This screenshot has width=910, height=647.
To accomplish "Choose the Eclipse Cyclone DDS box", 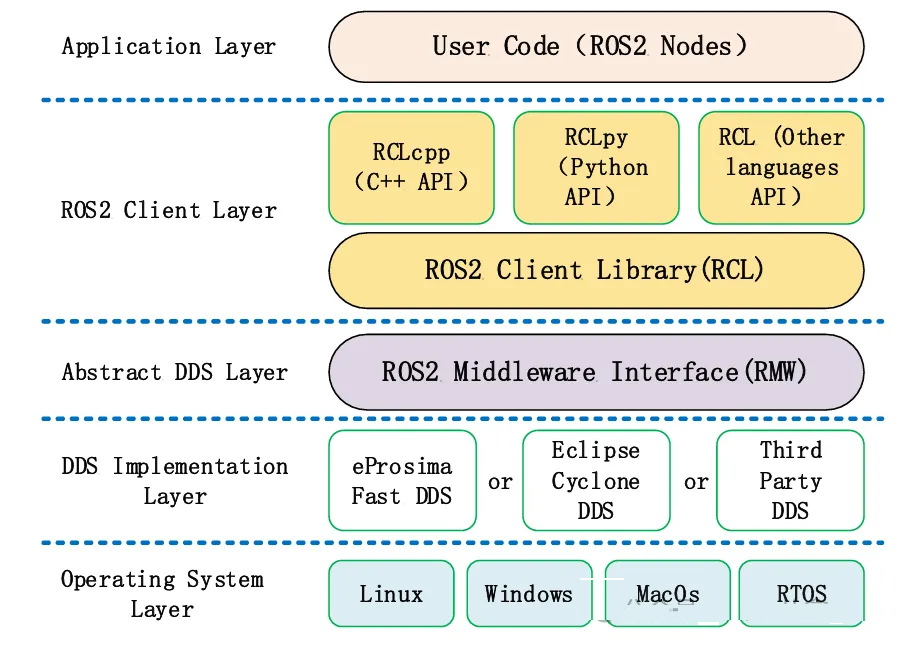I will point(596,481).
